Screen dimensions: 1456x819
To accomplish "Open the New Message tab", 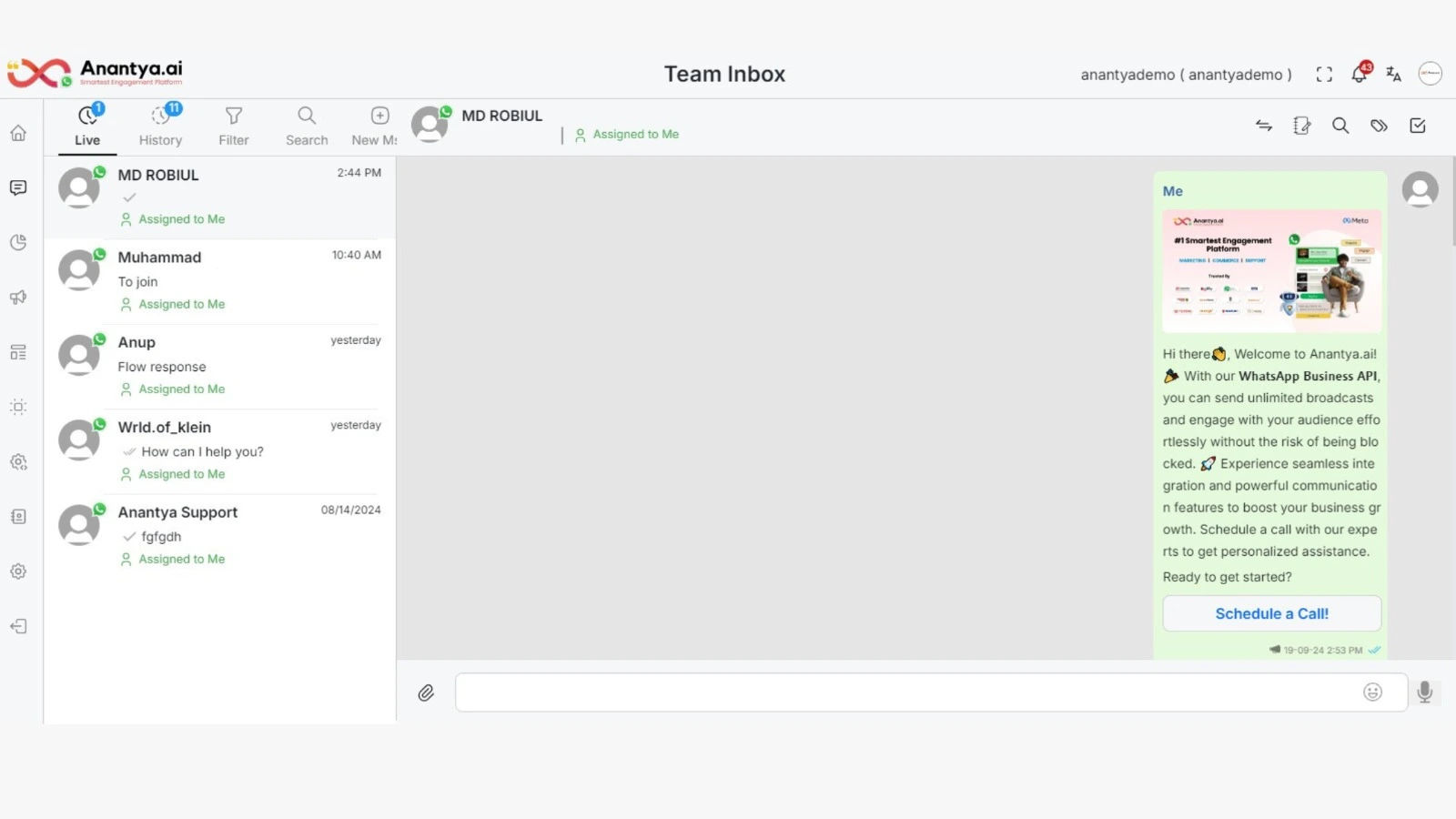I will 376,127.
